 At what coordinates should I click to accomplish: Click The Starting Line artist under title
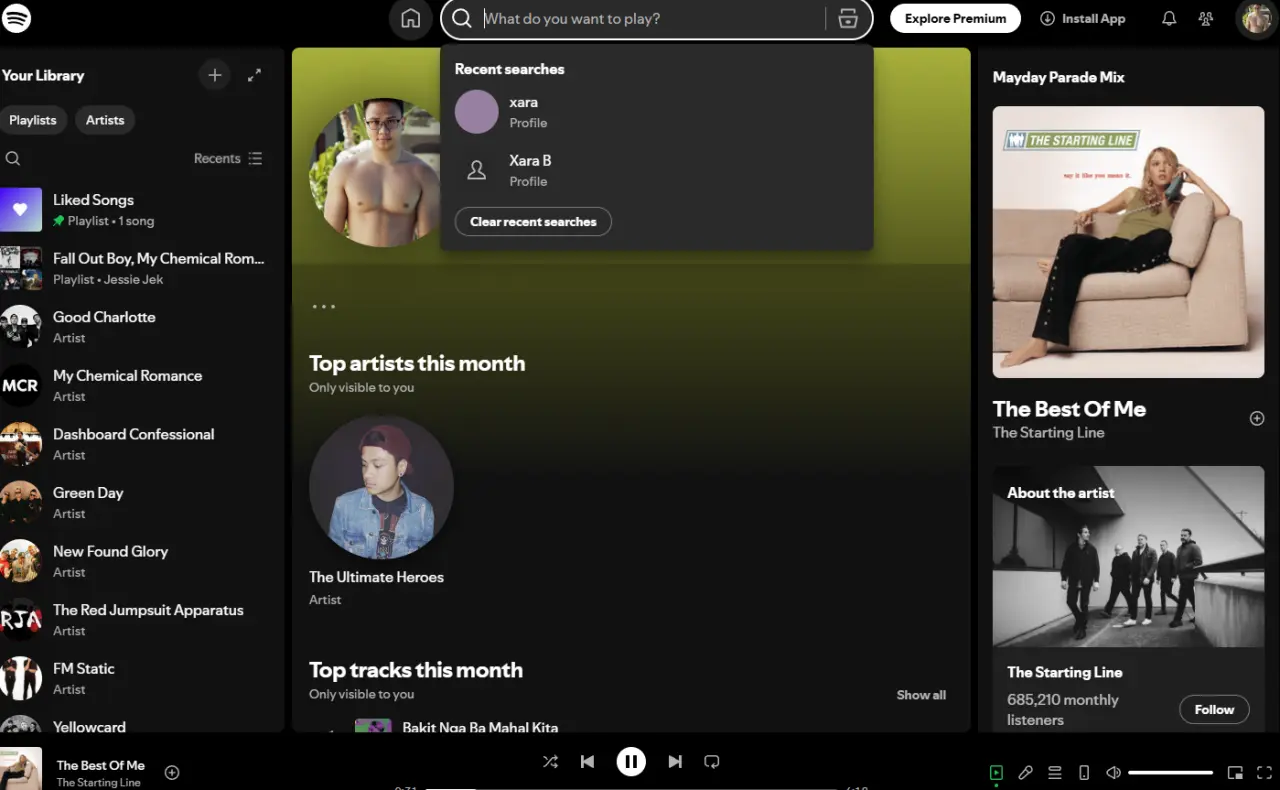1048,433
